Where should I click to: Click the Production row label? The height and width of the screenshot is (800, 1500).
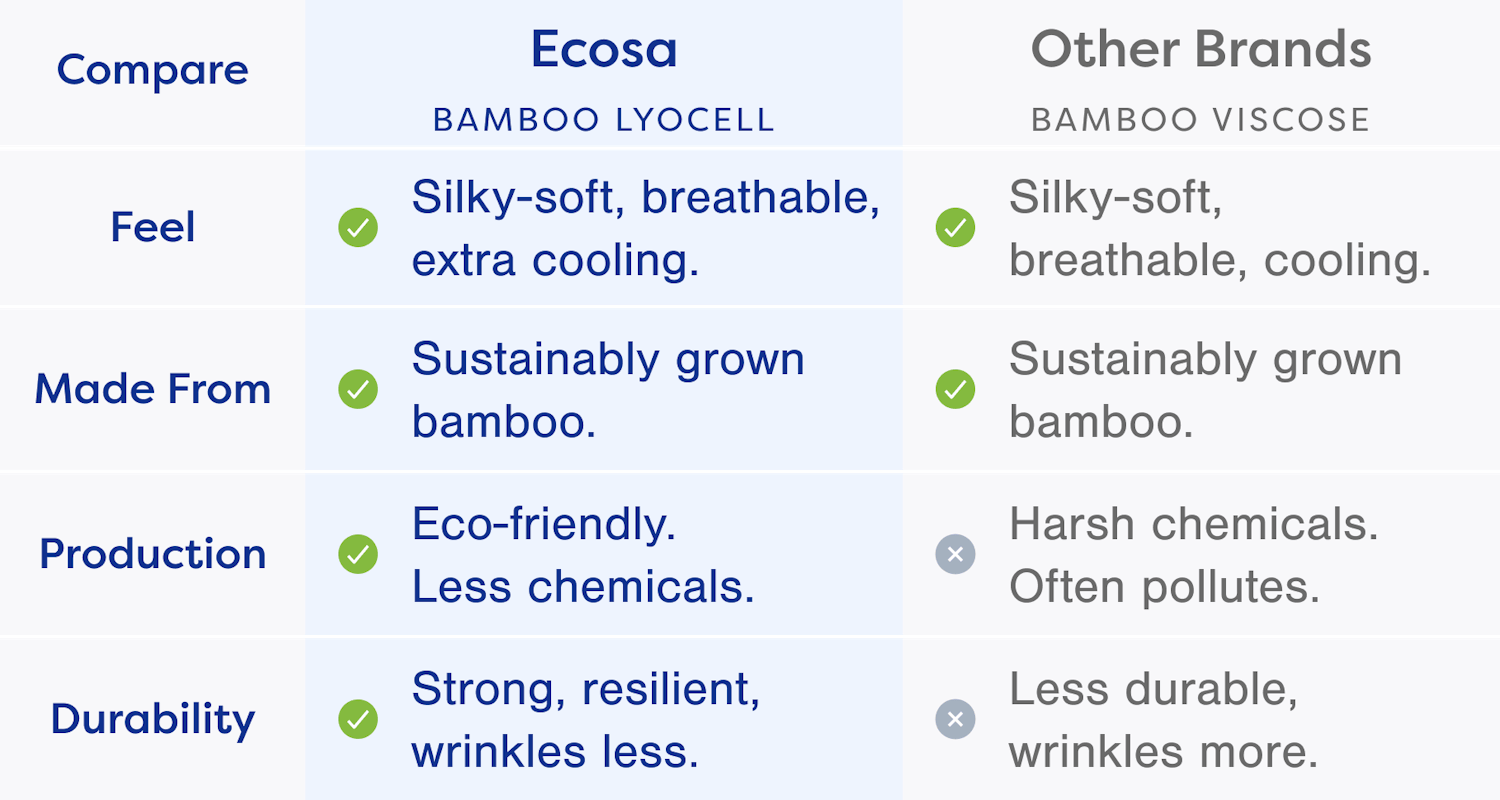tap(153, 554)
